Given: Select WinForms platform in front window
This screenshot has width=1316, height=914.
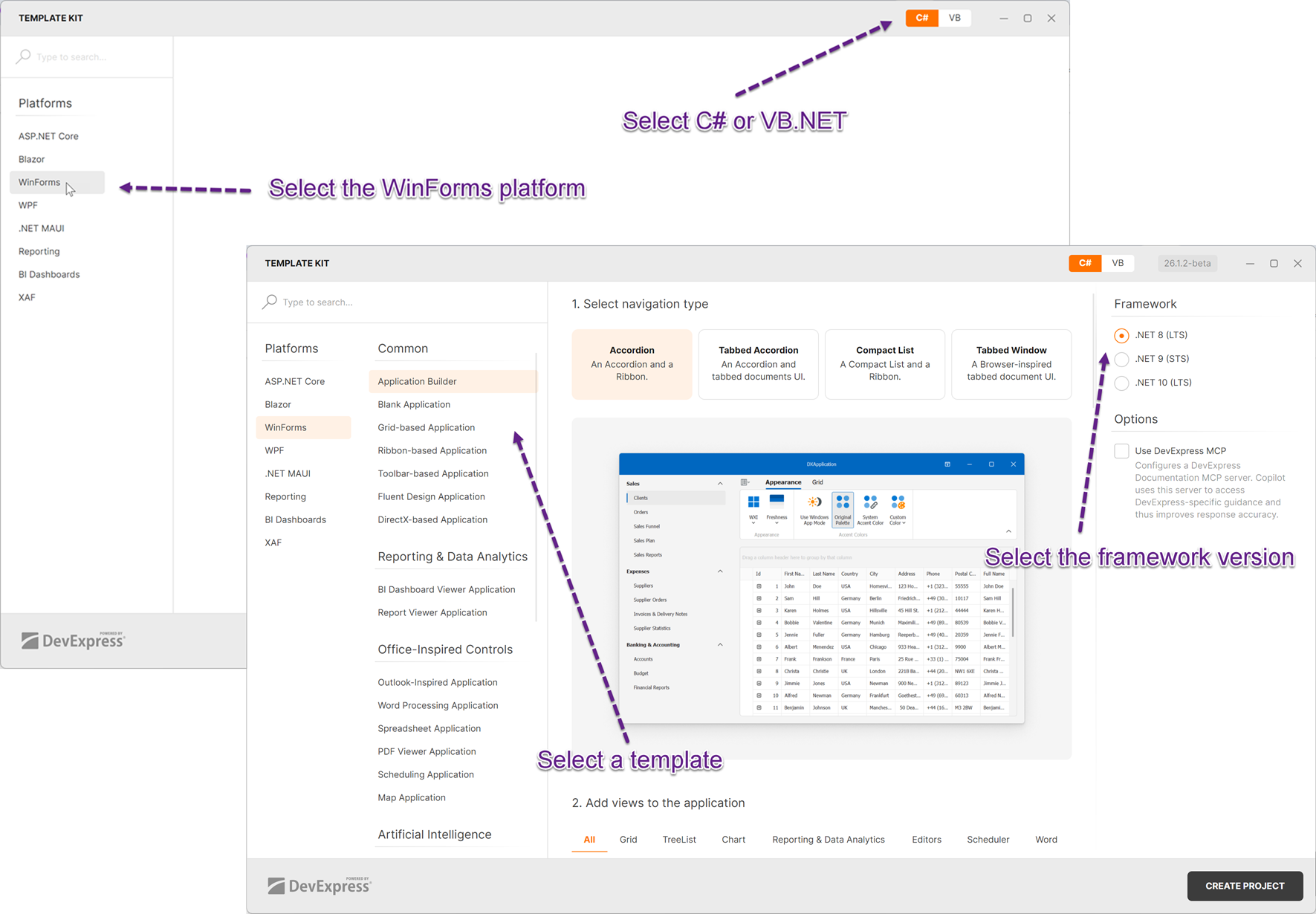Looking at the screenshot, I should 303,427.
